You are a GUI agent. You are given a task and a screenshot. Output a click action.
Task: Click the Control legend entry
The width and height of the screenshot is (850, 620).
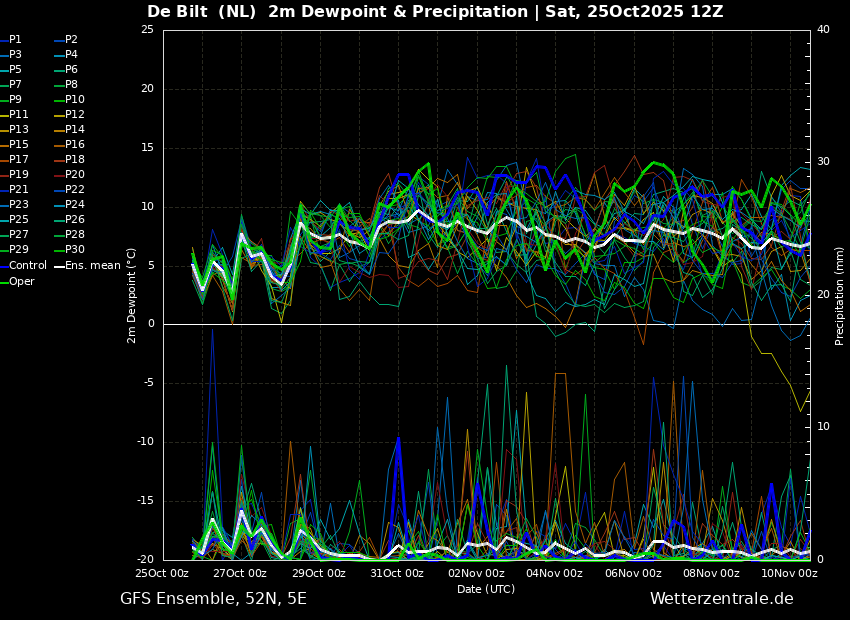click(x=24, y=266)
